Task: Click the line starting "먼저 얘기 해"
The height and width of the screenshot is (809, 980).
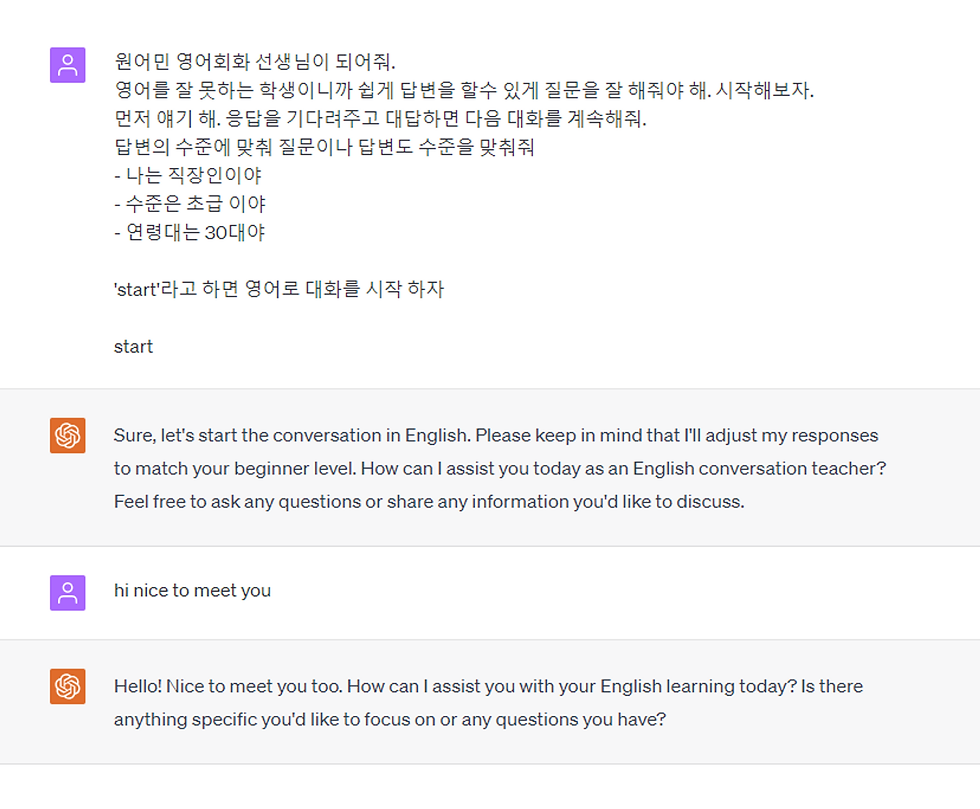Action: pyautogui.click(x=380, y=119)
